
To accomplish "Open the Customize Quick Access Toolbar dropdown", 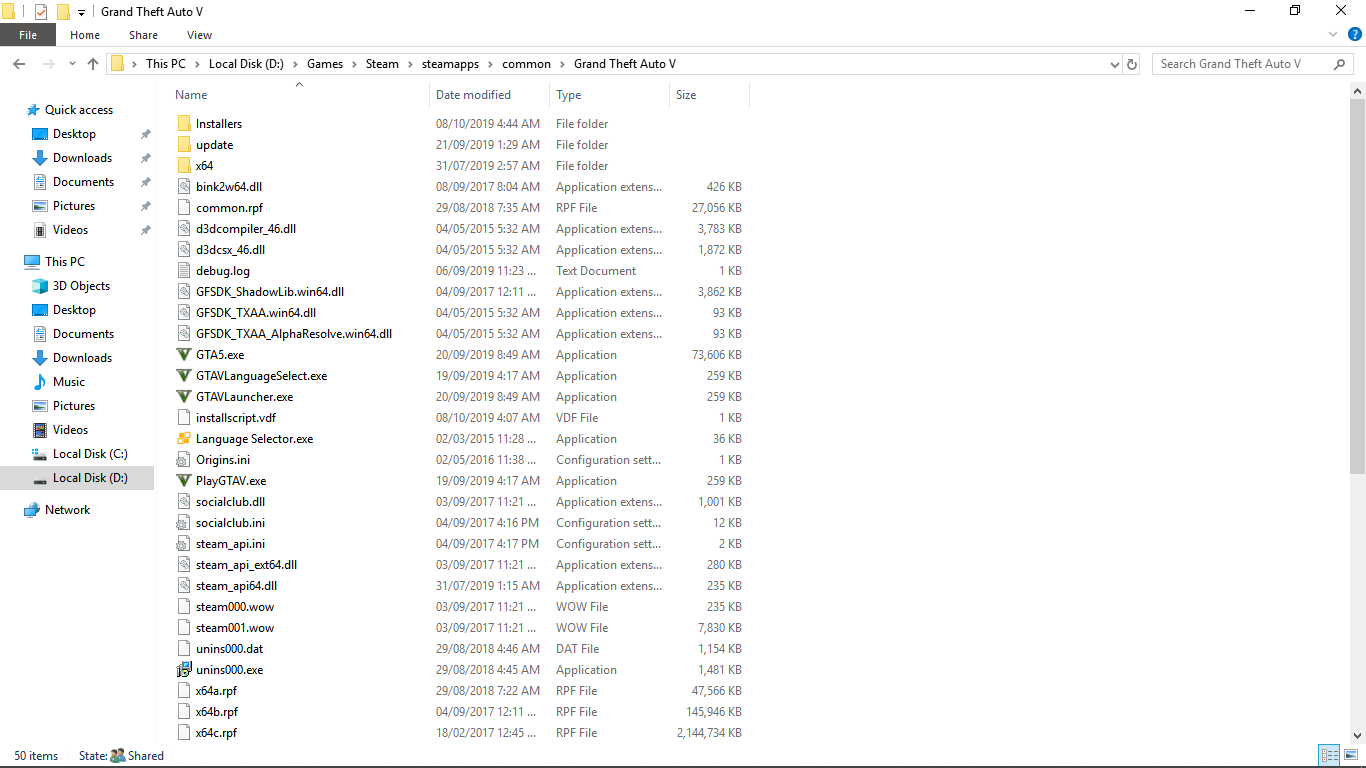I will 81,12.
